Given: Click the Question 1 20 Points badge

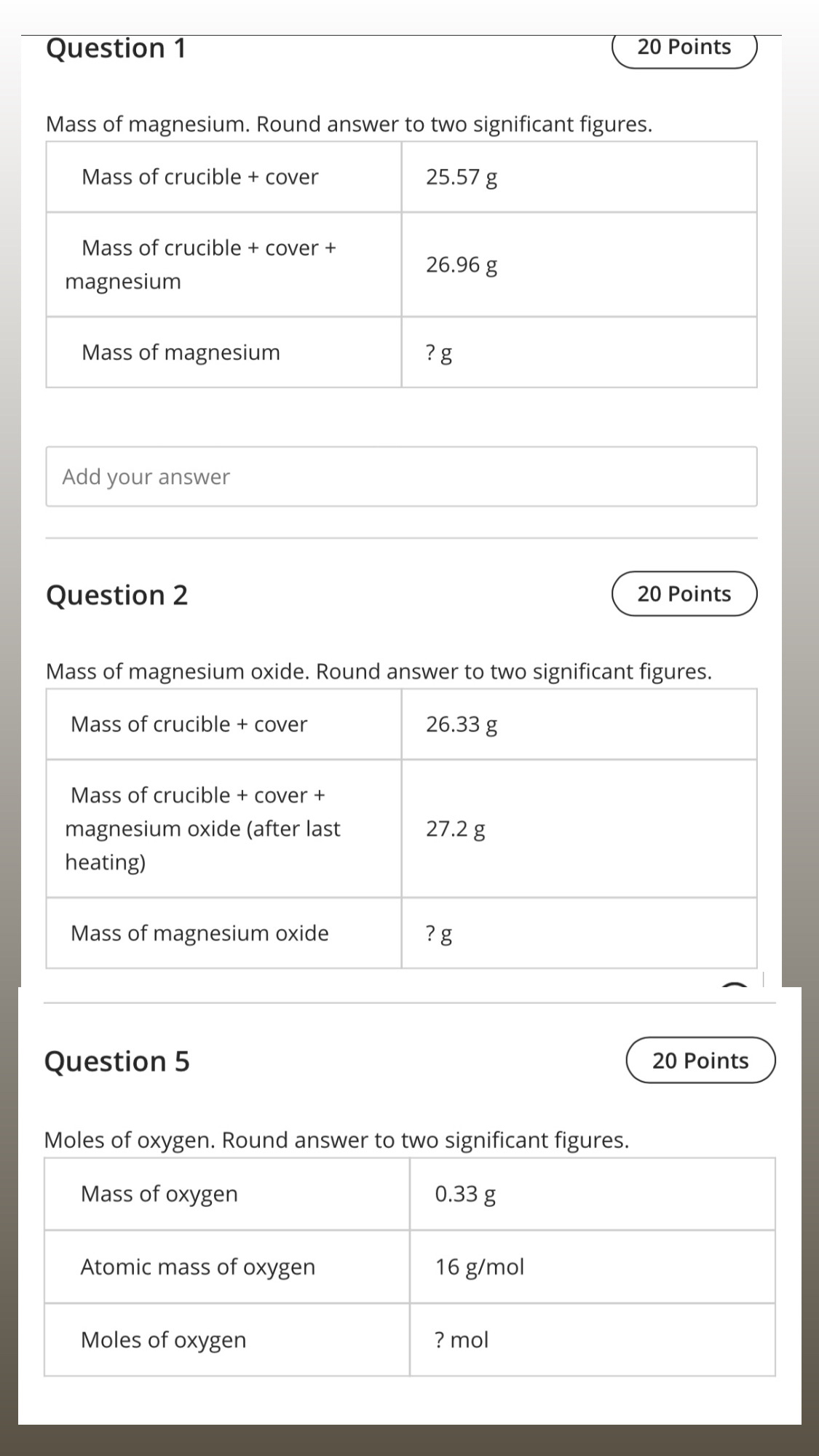Looking at the screenshot, I should [684, 48].
